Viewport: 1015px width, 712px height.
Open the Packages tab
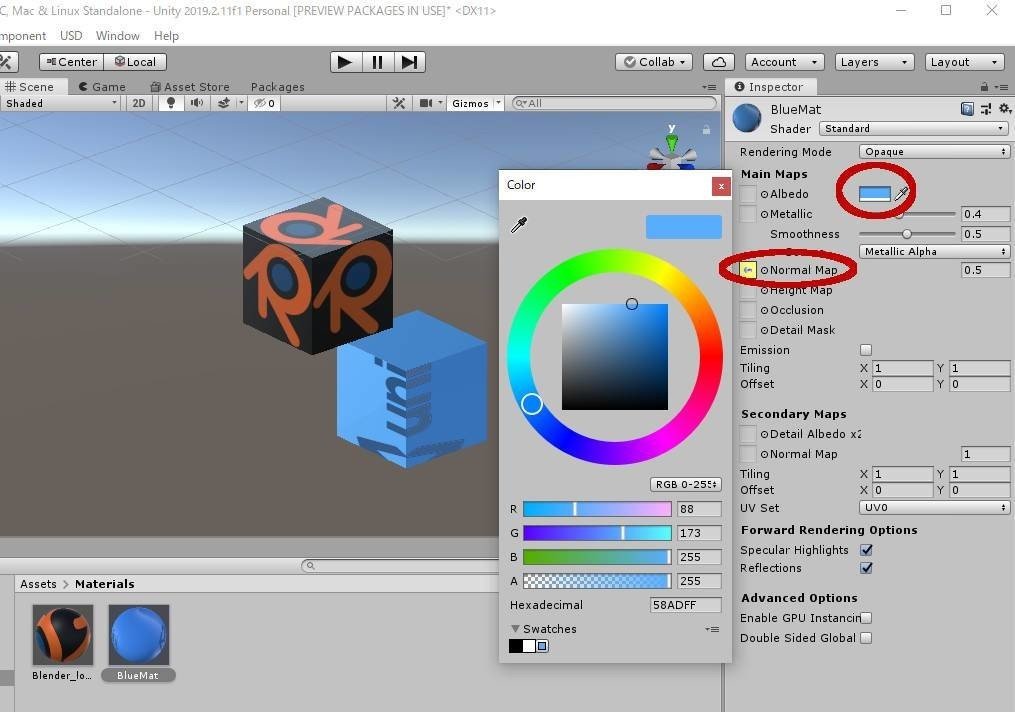pyautogui.click(x=277, y=87)
